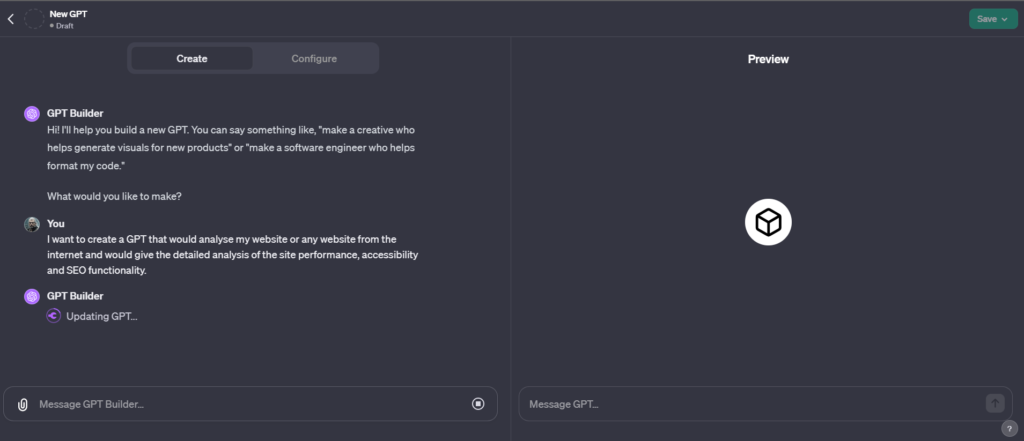Go back using the left chevron arrow
Viewport: 1024px width, 441px height.
coord(10,19)
